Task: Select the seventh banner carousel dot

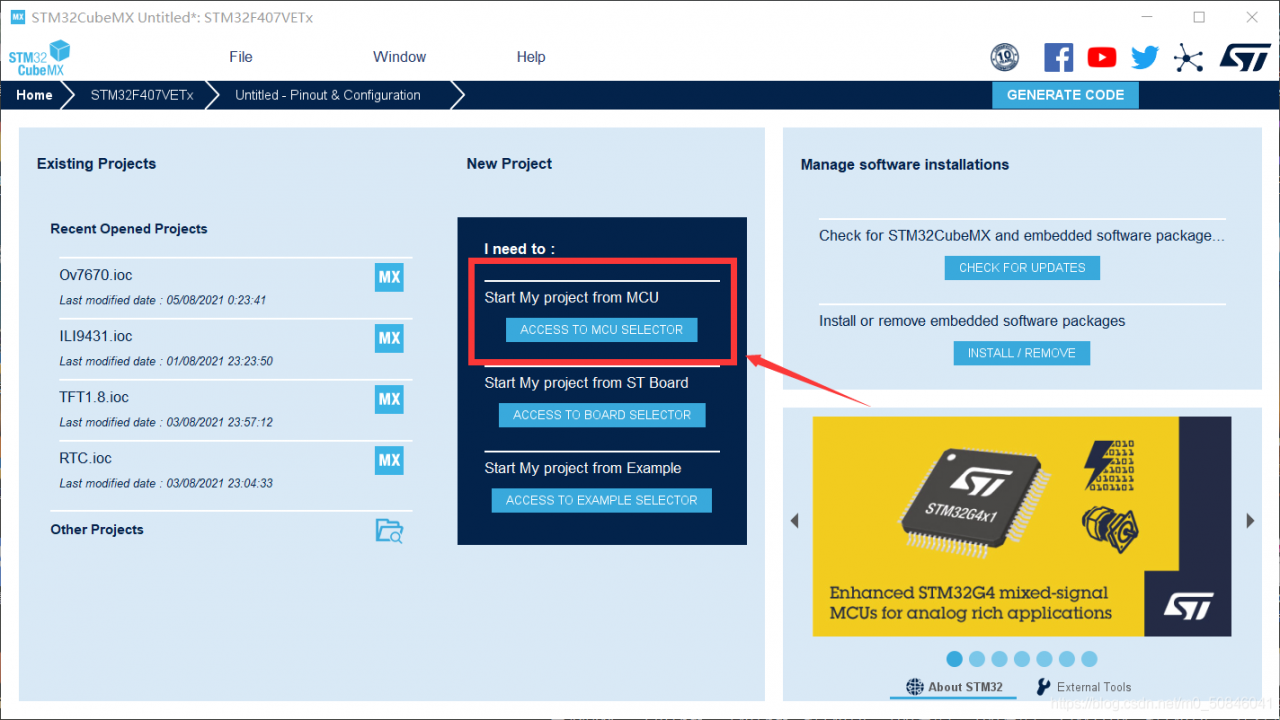Action: (x=1089, y=659)
